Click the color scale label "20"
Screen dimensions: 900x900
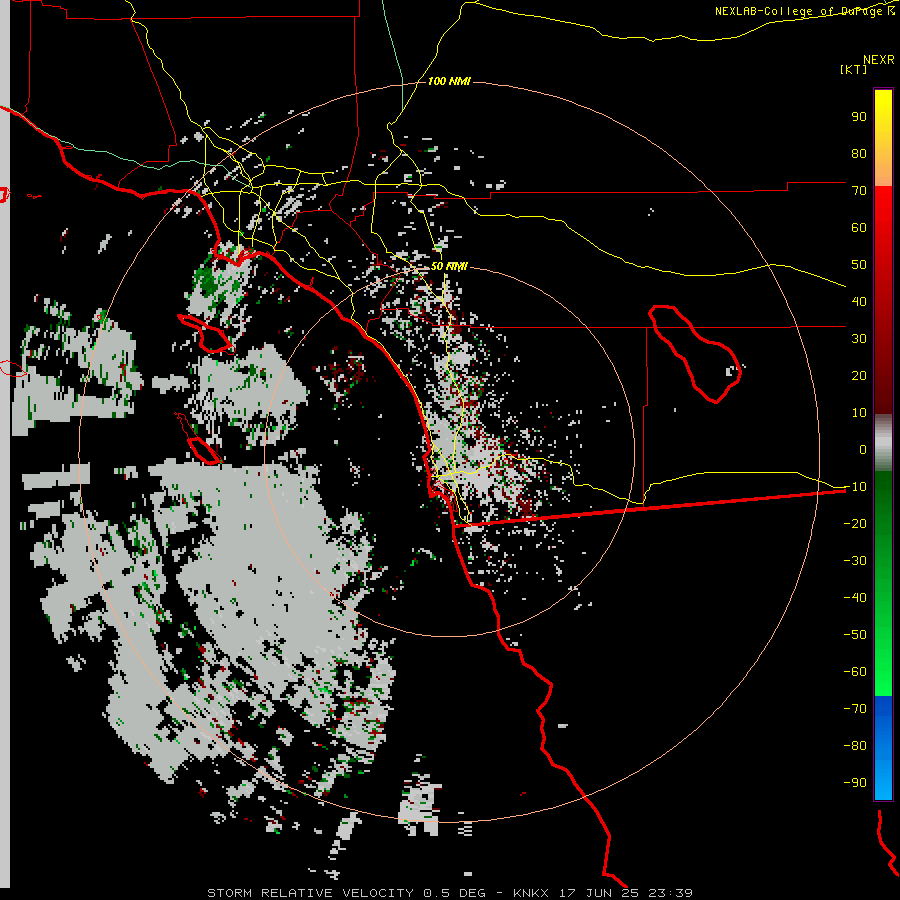click(x=859, y=375)
